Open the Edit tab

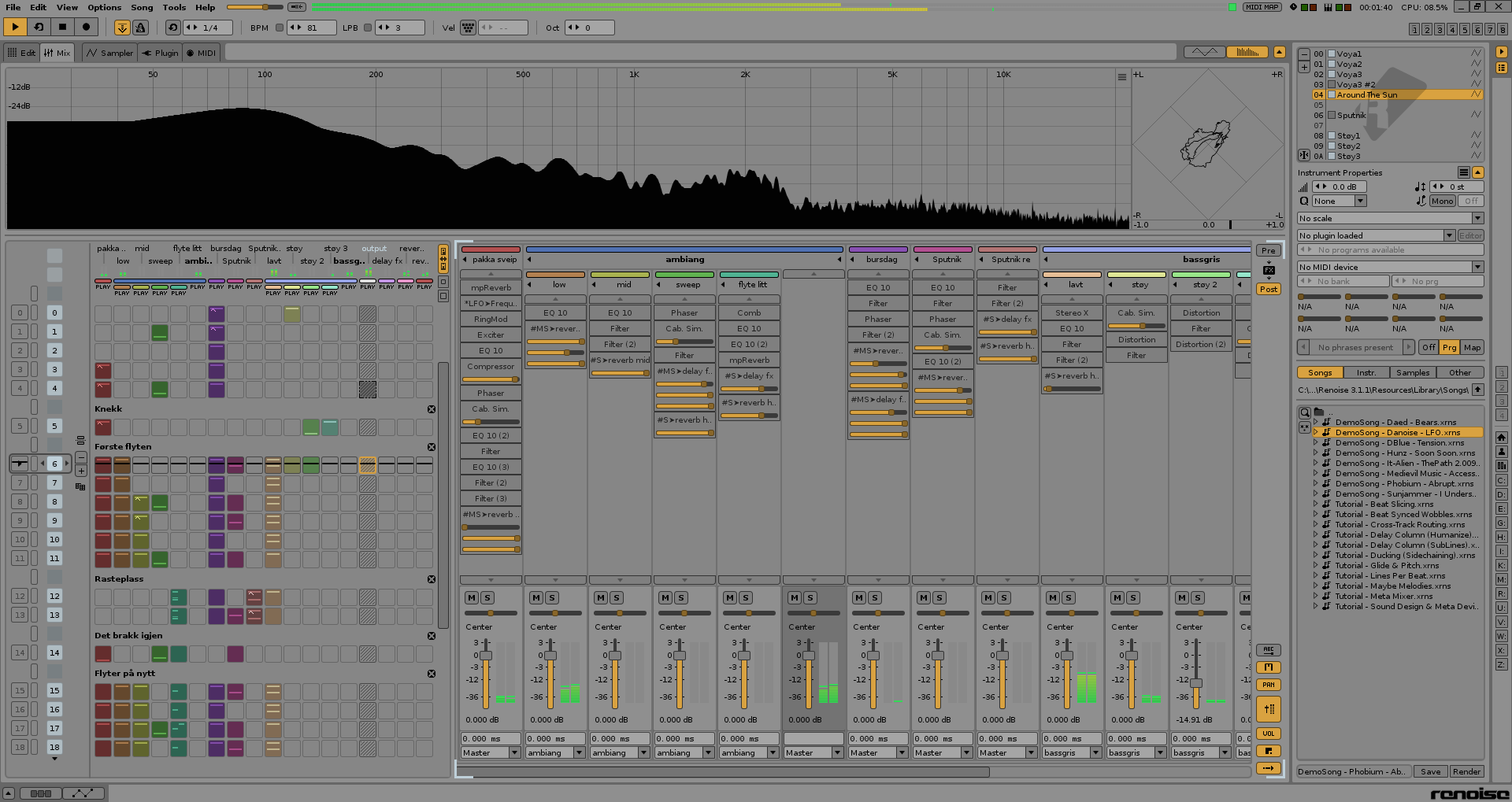(x=21, y=53)
